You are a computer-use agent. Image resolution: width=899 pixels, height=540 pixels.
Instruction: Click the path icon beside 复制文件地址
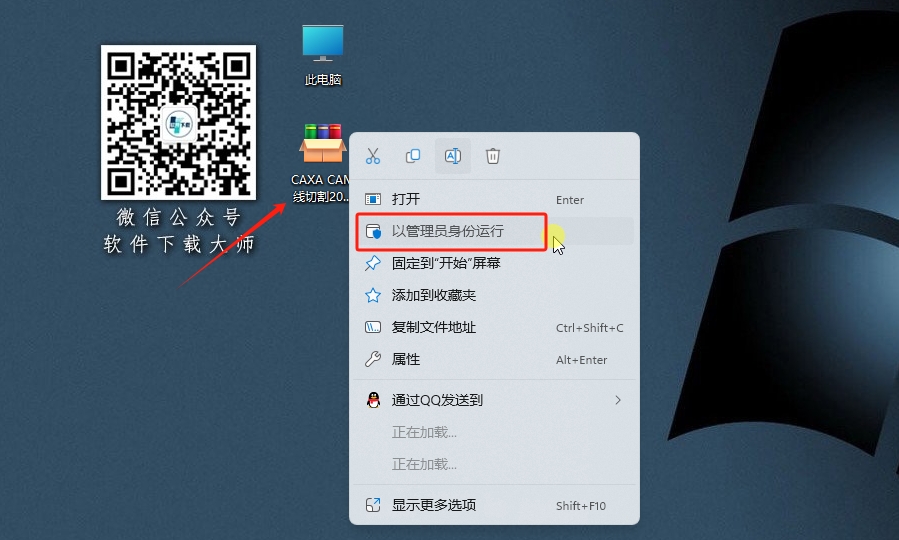[373, 327]
